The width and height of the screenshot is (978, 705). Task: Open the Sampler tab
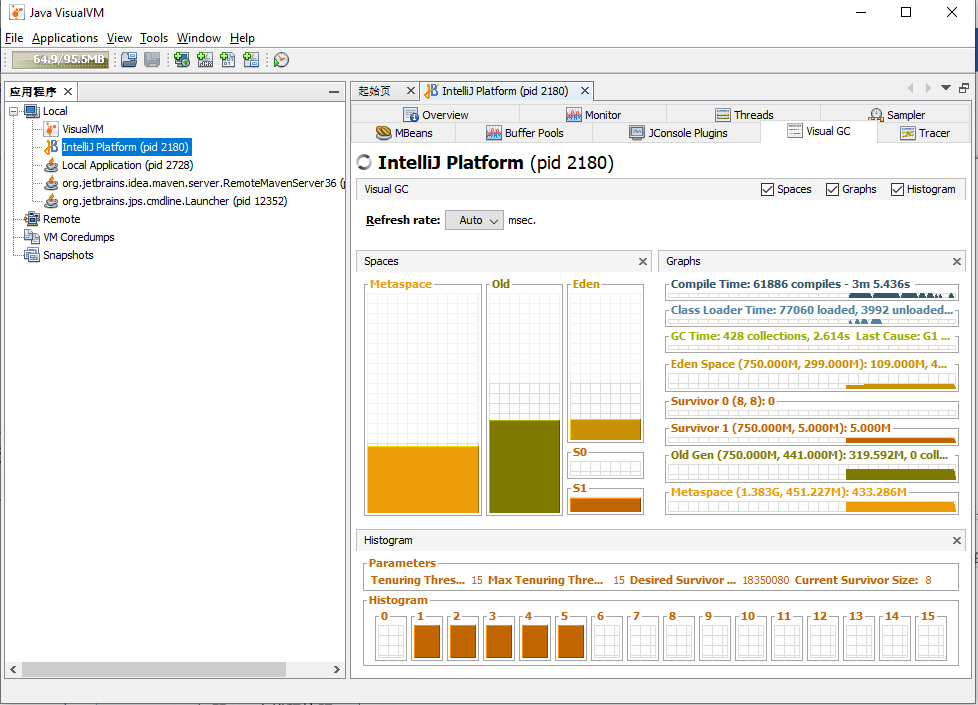(x=896, y=115)
